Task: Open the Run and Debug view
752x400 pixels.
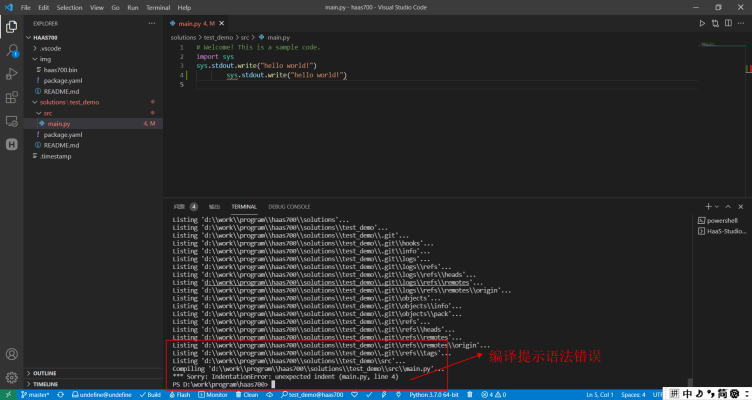Action: tap(12, 73)
